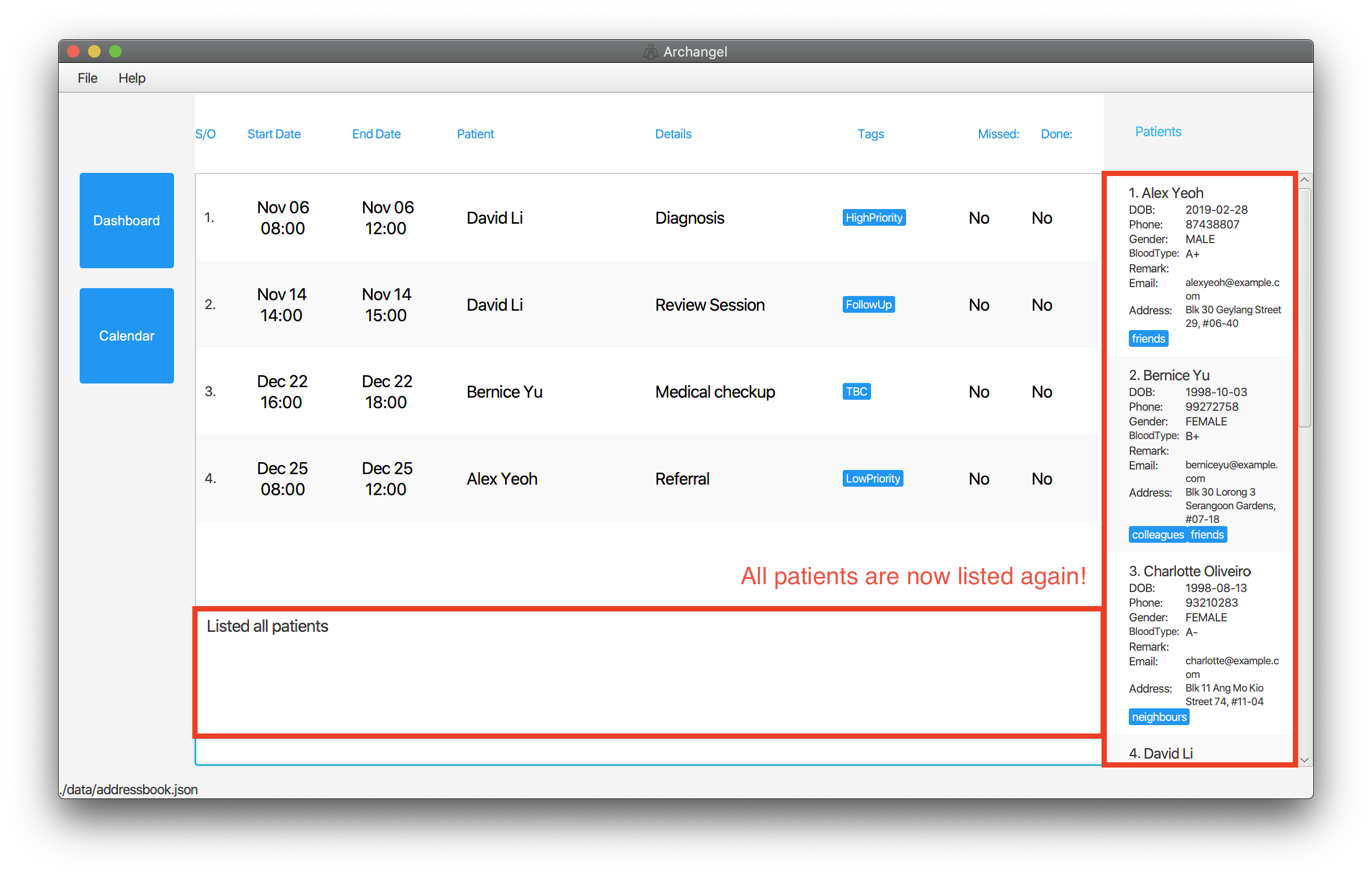1372x876 pixels.
Task: Select patient card '3. Charlotte Oliveiro'
Action: click(x=1200, y=643)
